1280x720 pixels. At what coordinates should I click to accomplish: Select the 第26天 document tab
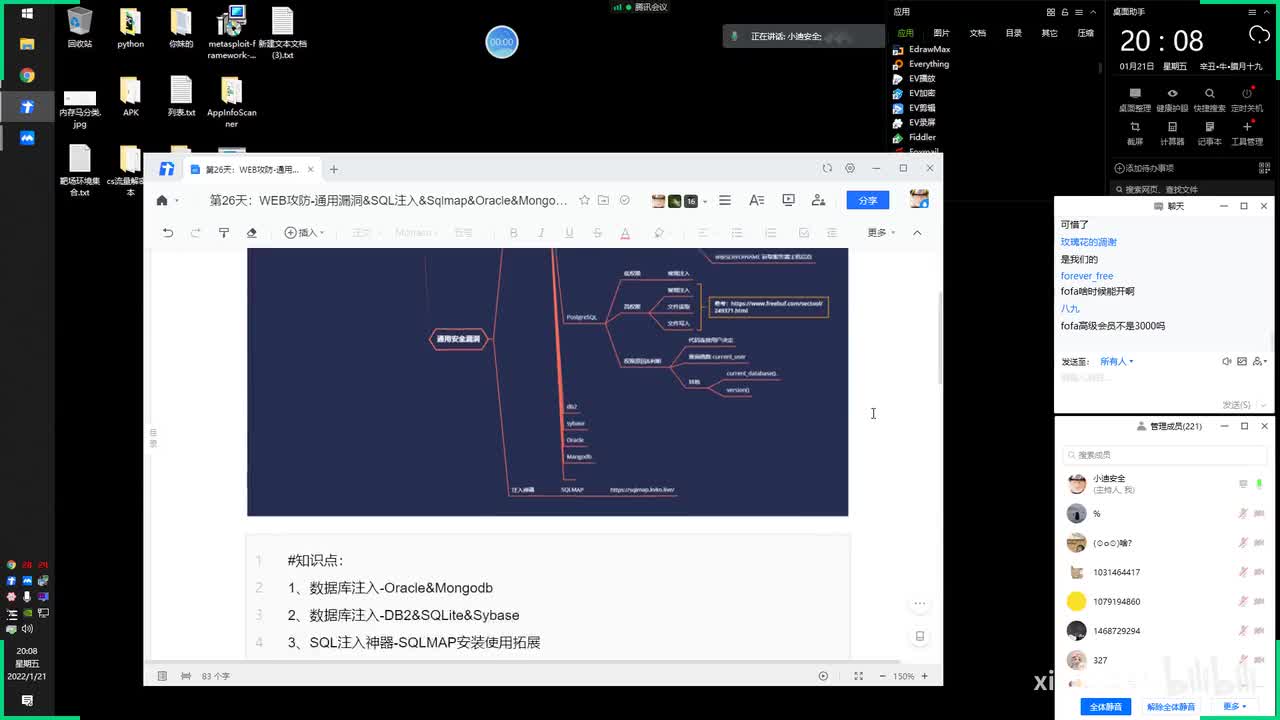coord(251,169)
